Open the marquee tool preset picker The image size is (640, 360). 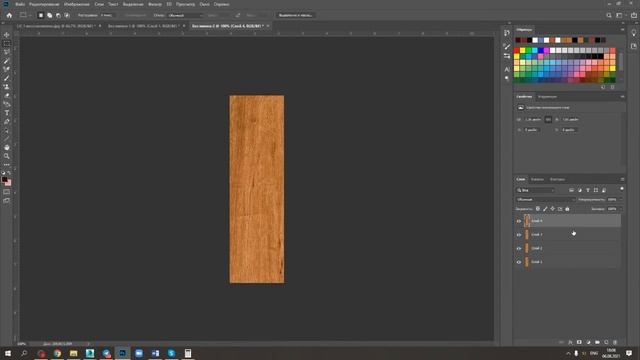pos(25,15)
